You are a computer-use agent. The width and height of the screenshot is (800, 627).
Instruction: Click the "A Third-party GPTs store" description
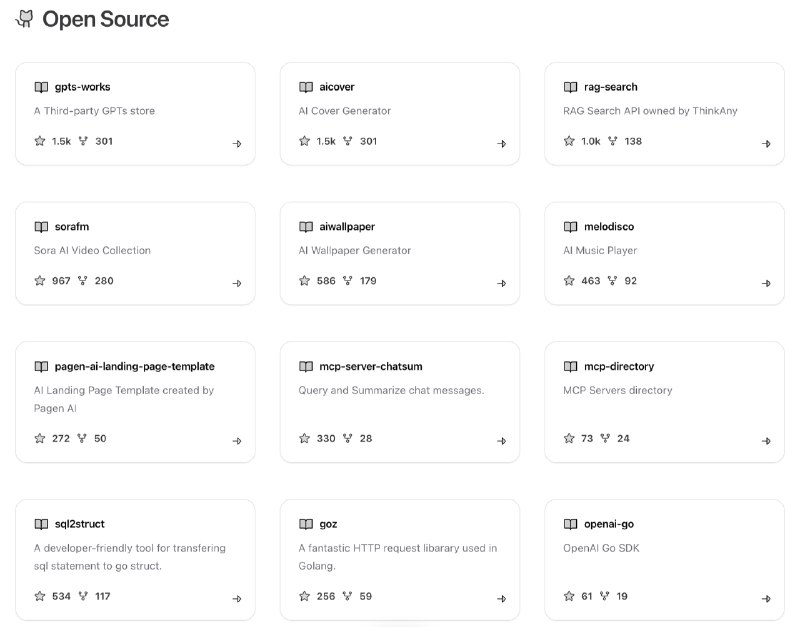coord(94,111)
